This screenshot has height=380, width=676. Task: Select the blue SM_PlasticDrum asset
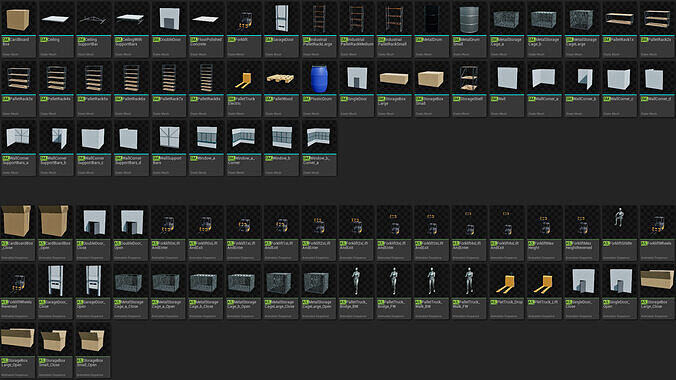319,89
